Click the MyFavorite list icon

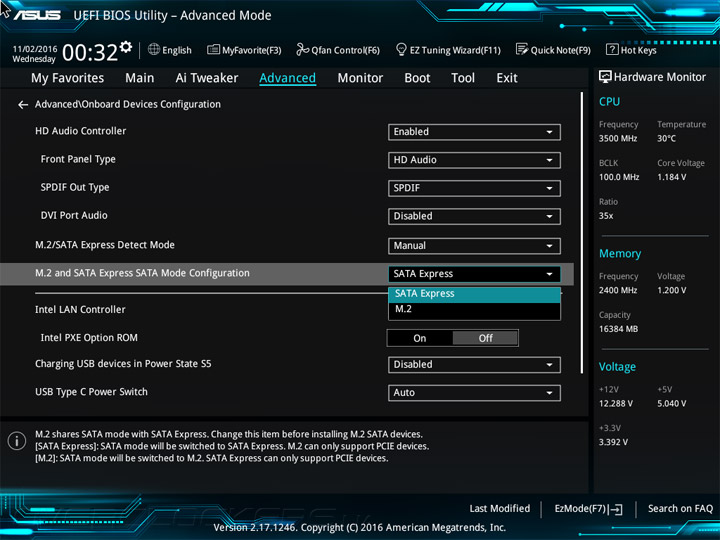point(213,50)
